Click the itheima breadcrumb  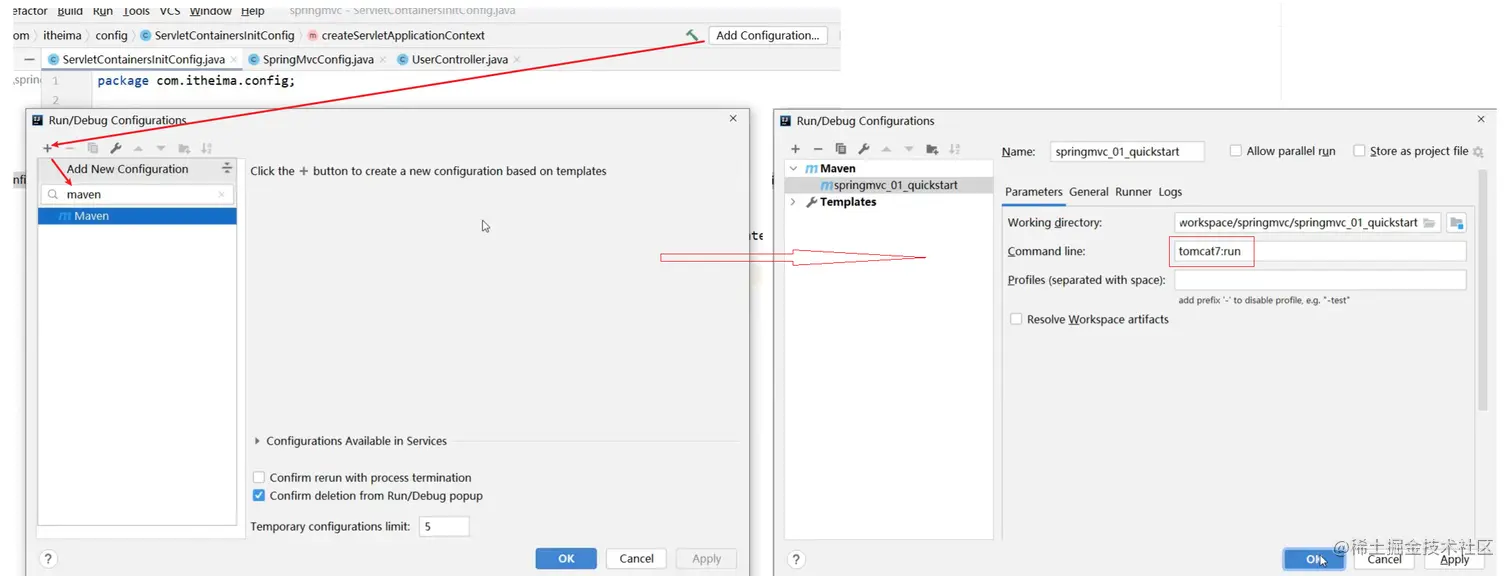click(62, 35)
